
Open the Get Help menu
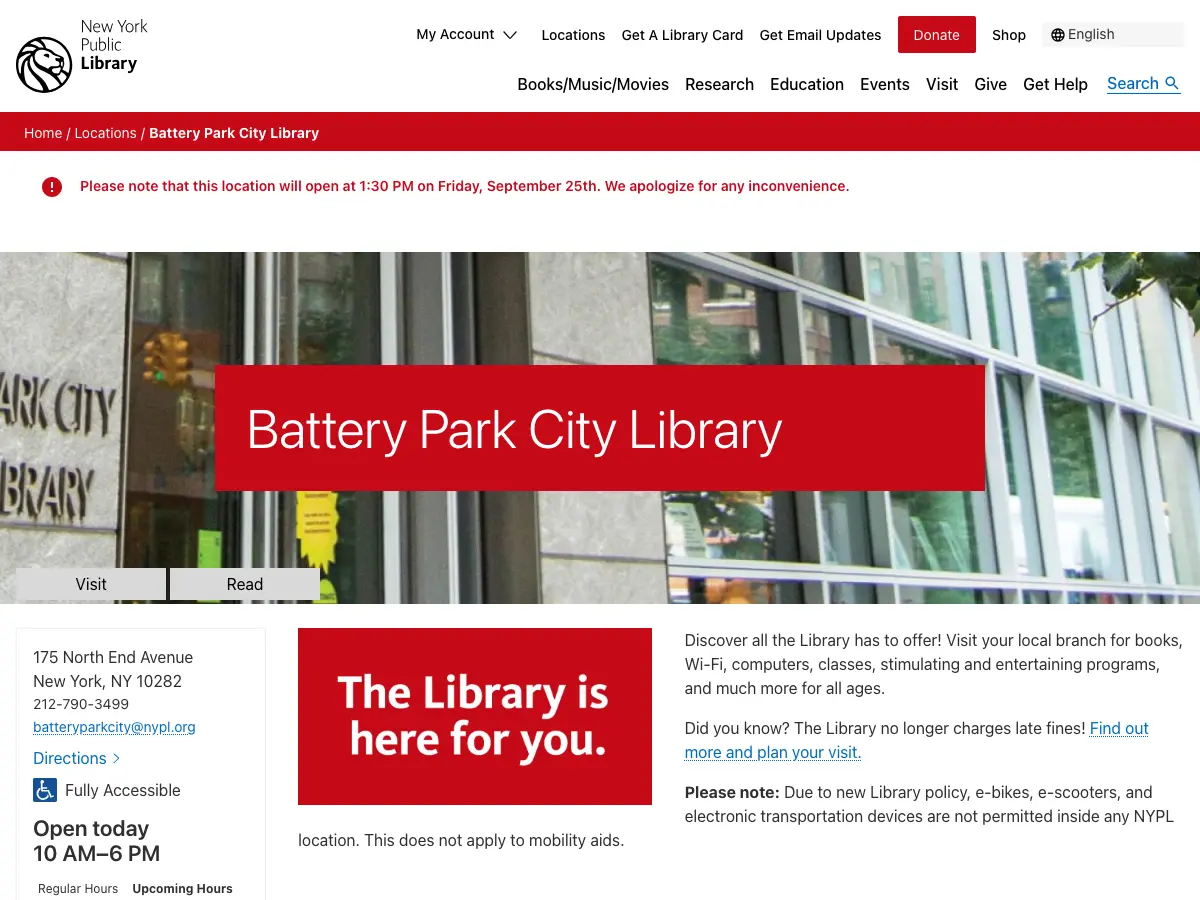click(1055, 84)
